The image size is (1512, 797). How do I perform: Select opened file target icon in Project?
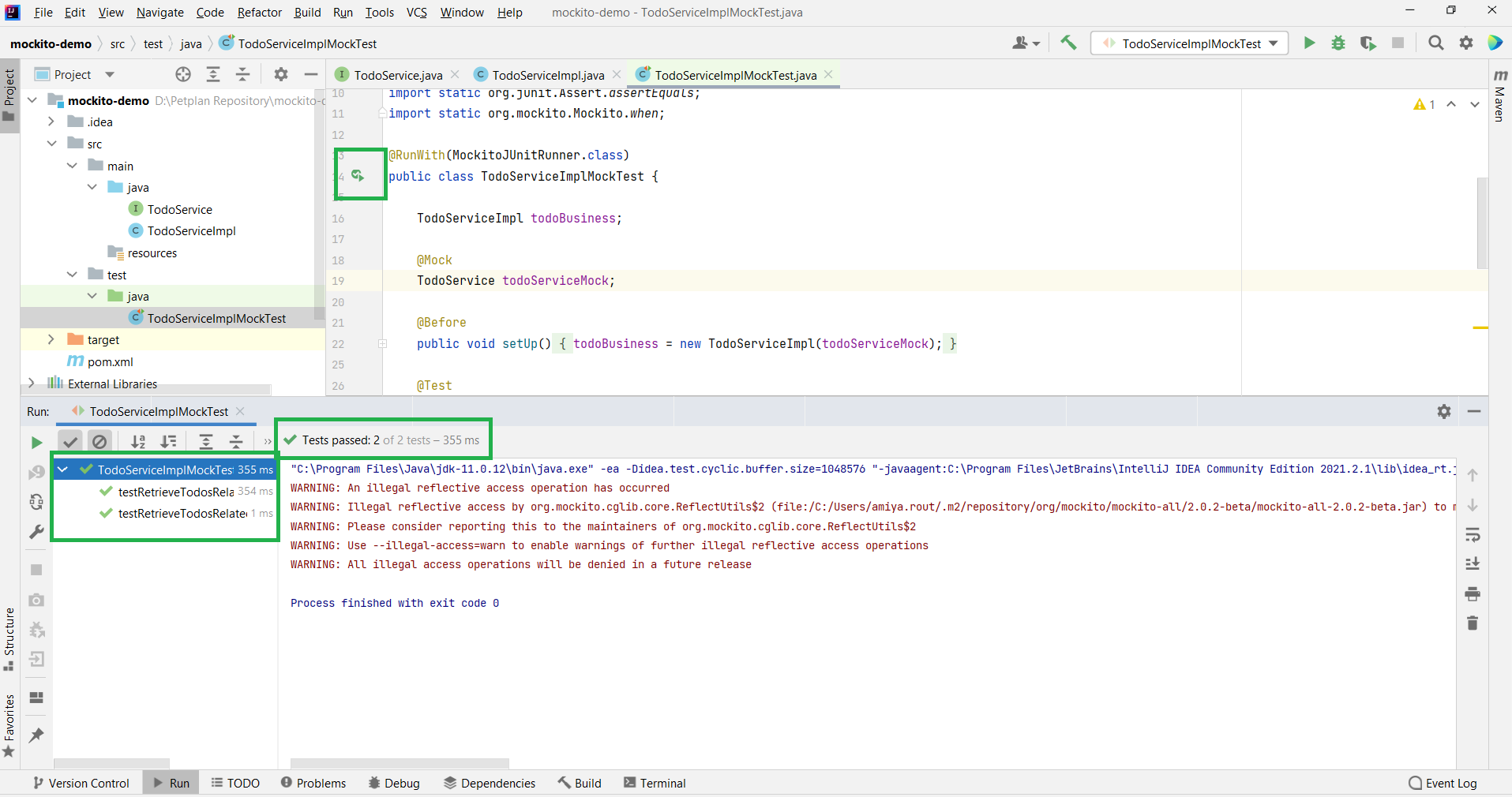point(183,74)
